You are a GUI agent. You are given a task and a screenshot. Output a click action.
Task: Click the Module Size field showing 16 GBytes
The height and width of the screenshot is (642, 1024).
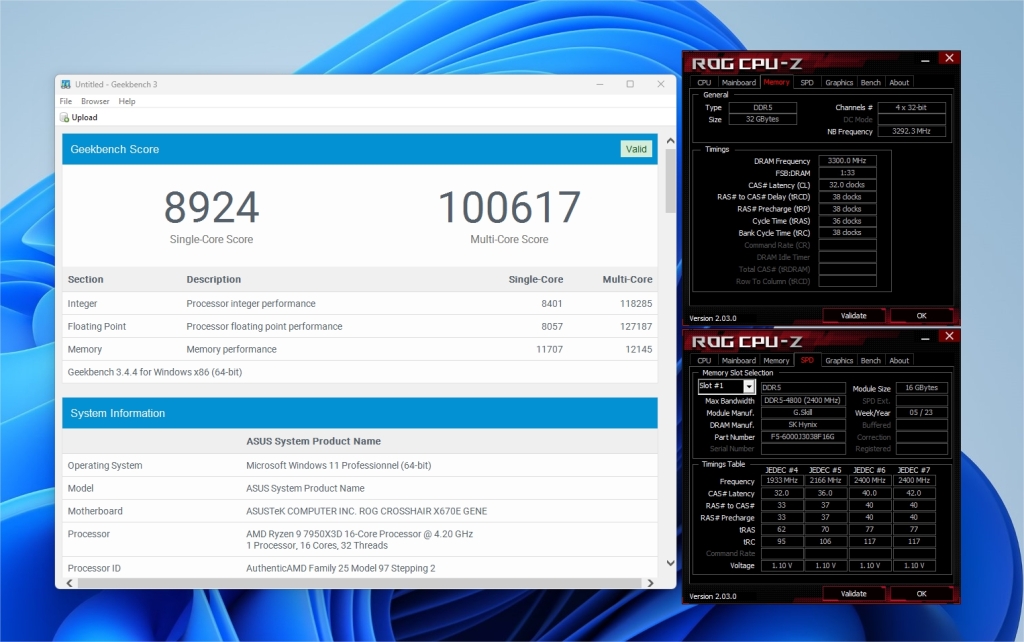pyautogui.click(x=921, y=388)
